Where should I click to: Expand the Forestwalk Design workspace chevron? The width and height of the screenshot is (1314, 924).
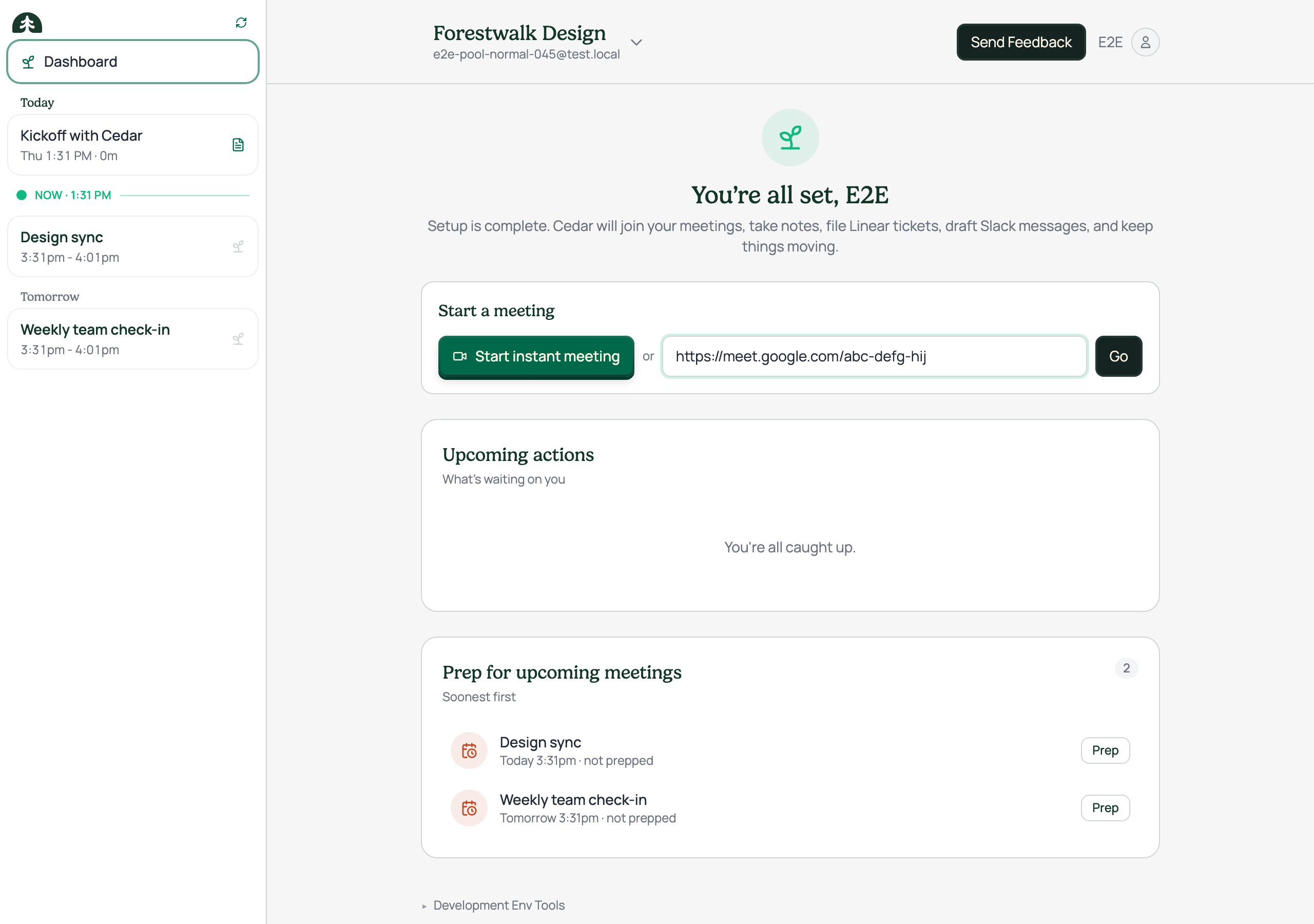click(636, 43)
